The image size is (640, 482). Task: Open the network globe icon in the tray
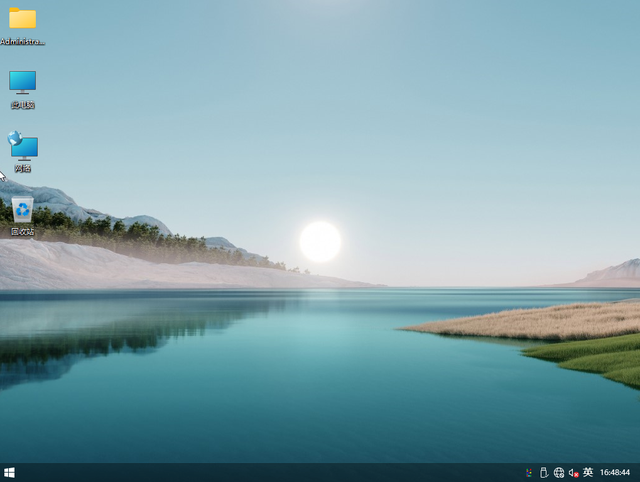tap(559, 473)
